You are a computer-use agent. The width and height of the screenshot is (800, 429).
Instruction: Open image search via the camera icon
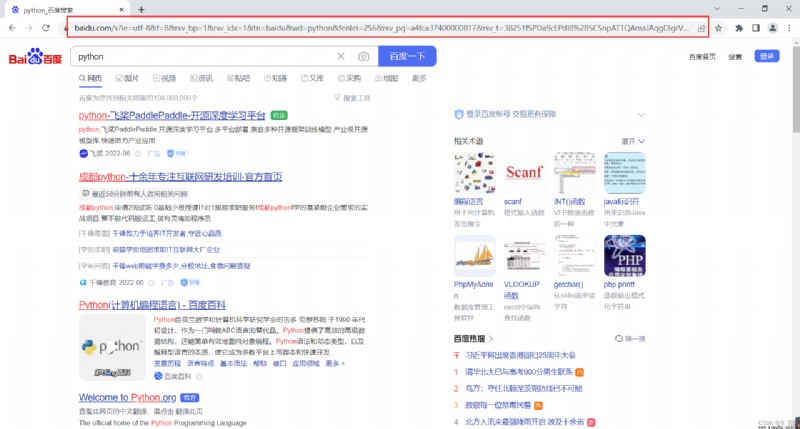coord(363,56)
